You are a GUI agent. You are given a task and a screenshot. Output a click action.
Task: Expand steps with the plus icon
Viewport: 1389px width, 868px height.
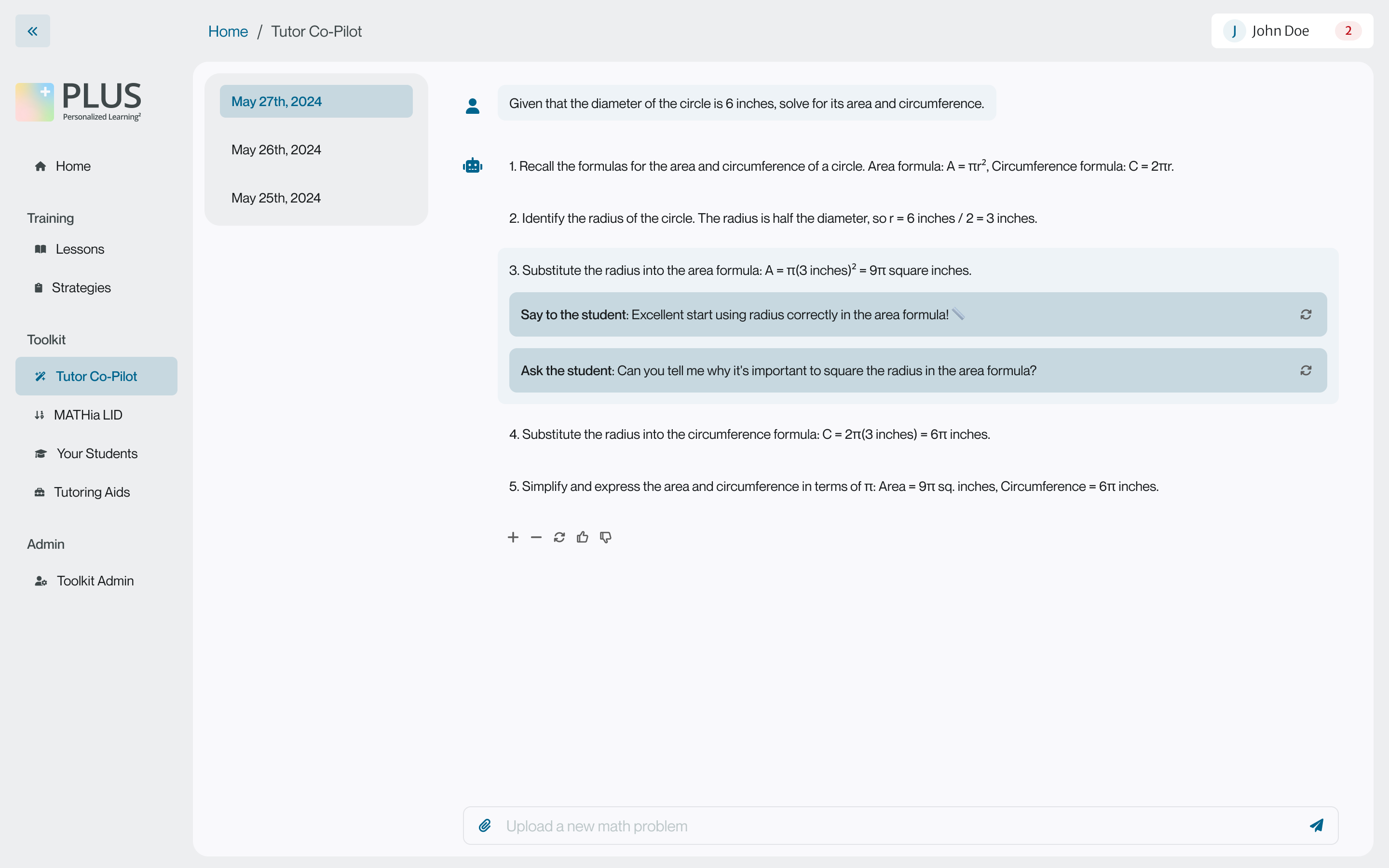coord(513,537)
